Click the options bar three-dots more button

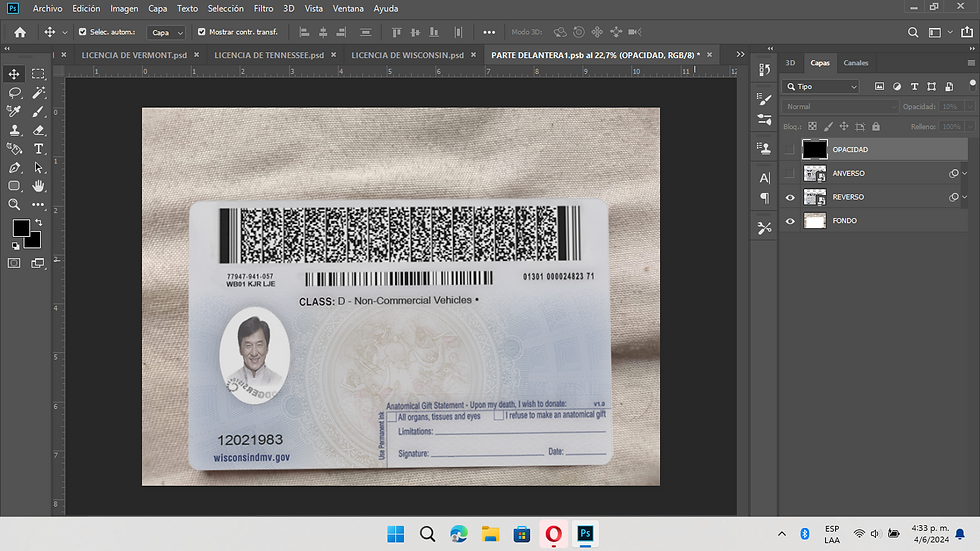(x=489, y=32)
